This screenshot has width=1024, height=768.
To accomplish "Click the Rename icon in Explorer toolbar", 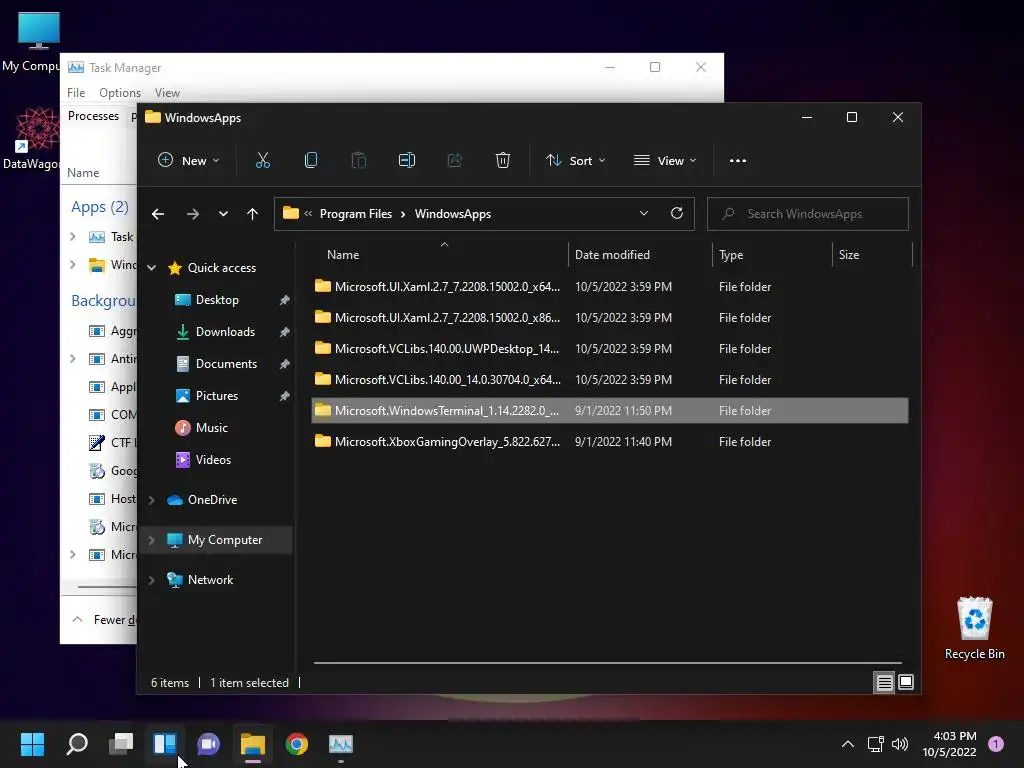I will (x=407, y=161).
